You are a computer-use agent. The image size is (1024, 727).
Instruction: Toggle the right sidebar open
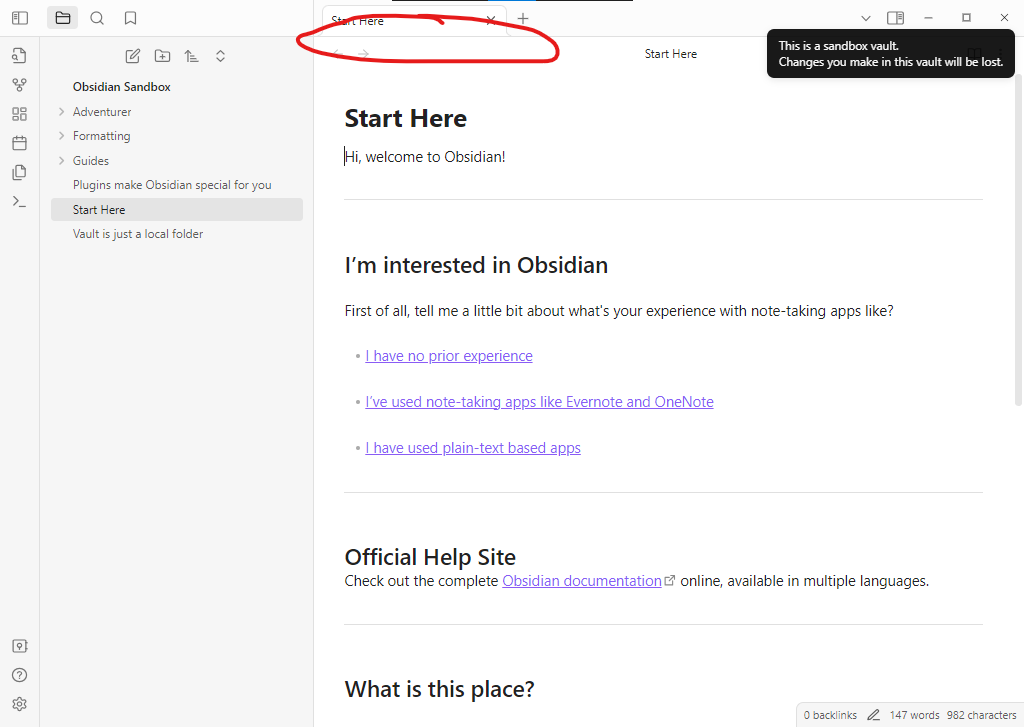tap(895, 17)
